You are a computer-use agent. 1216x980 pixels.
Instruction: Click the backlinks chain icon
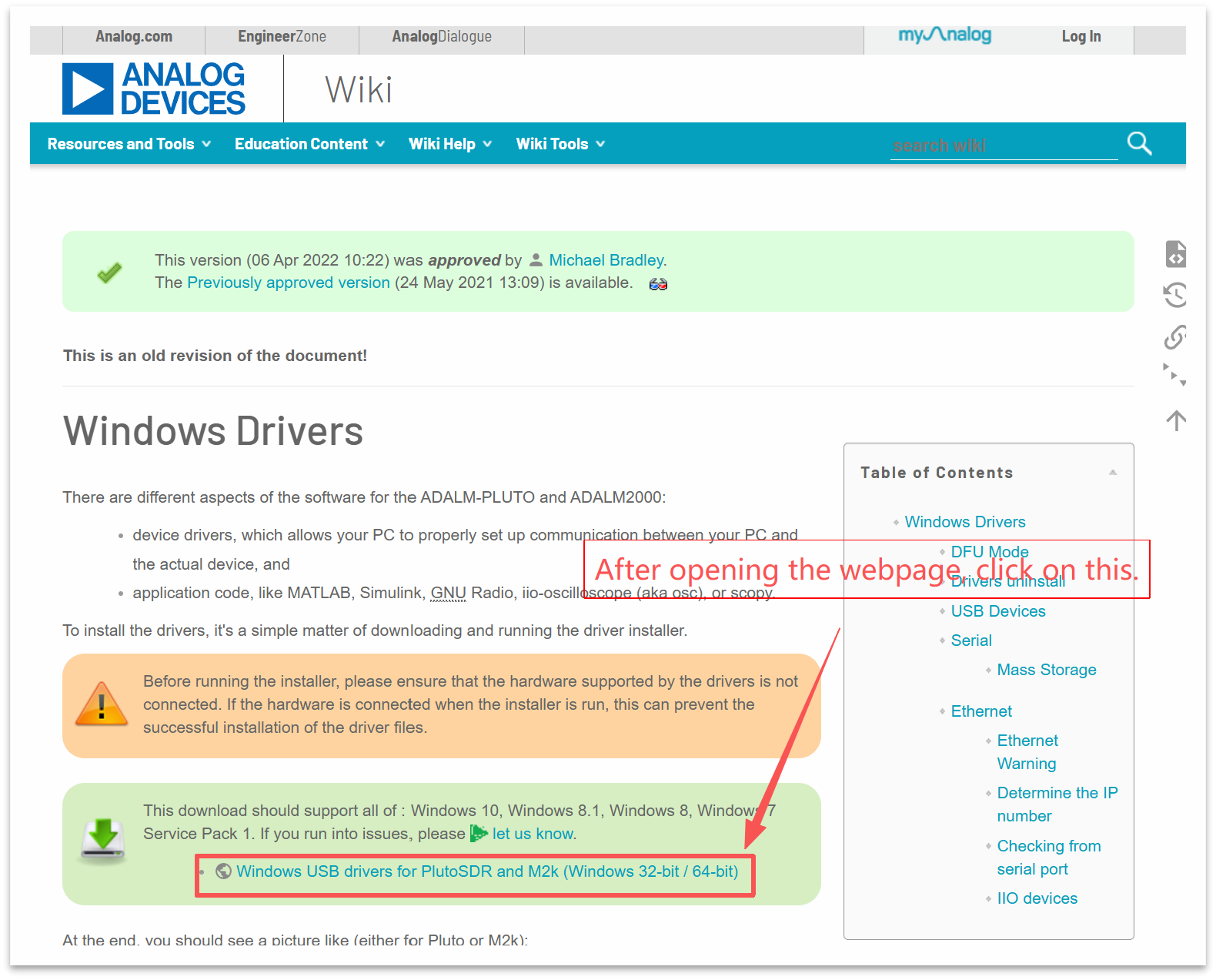1175,336
